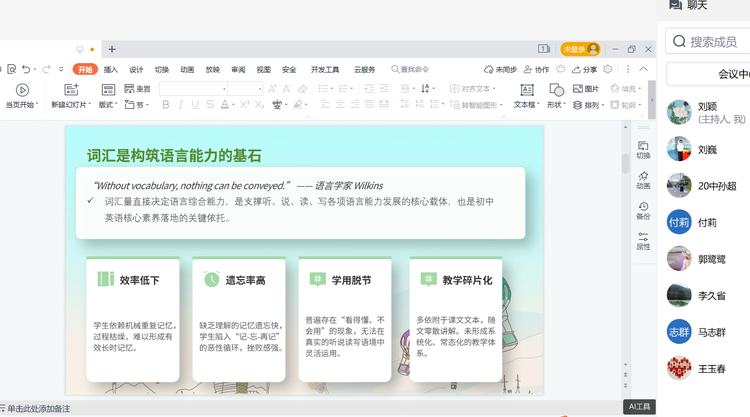The height and width of the screenshot is (417, 750).
Task: Toggle Underline formatting
Action: 195,104
